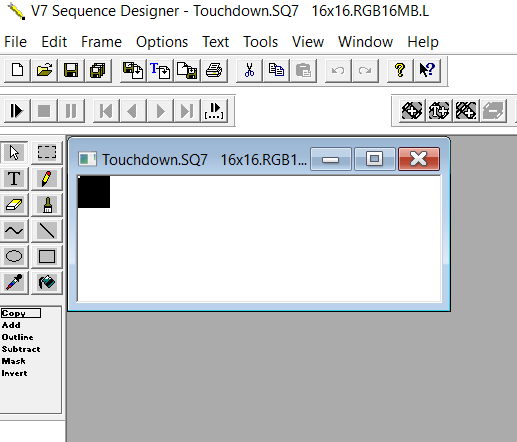Image resolution: width=517 pixels, height=442 pixels.
Task: Jump to the first frame
Action: 106,111
